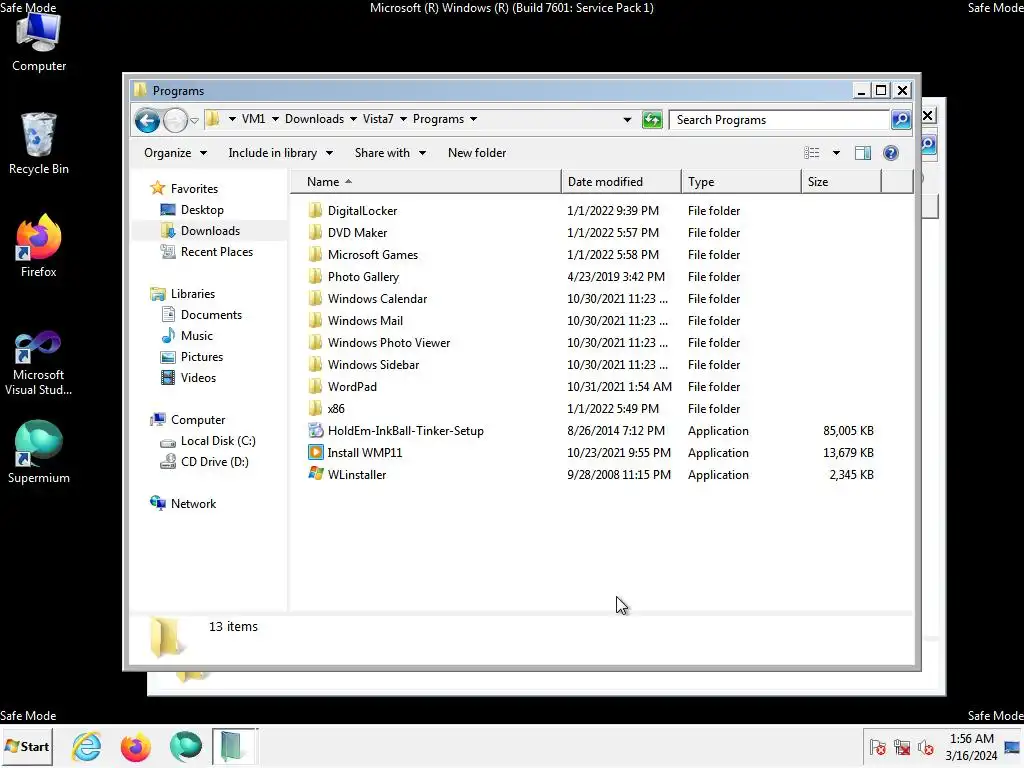This screenshot has width=1024, height=768.
Task: Select Downloads under Favorites
Action: pyautogui.click(x=210, y=231)
